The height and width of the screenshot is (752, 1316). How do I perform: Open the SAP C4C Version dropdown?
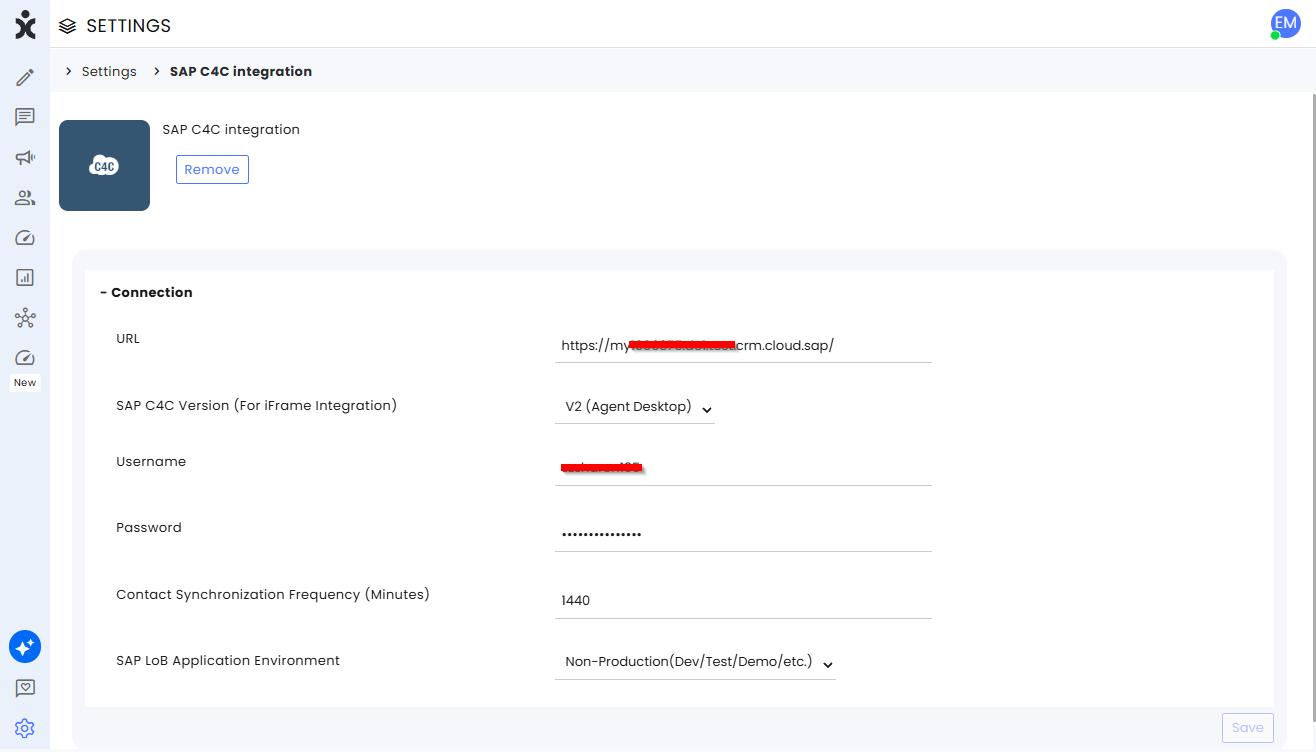click(635, 407)
